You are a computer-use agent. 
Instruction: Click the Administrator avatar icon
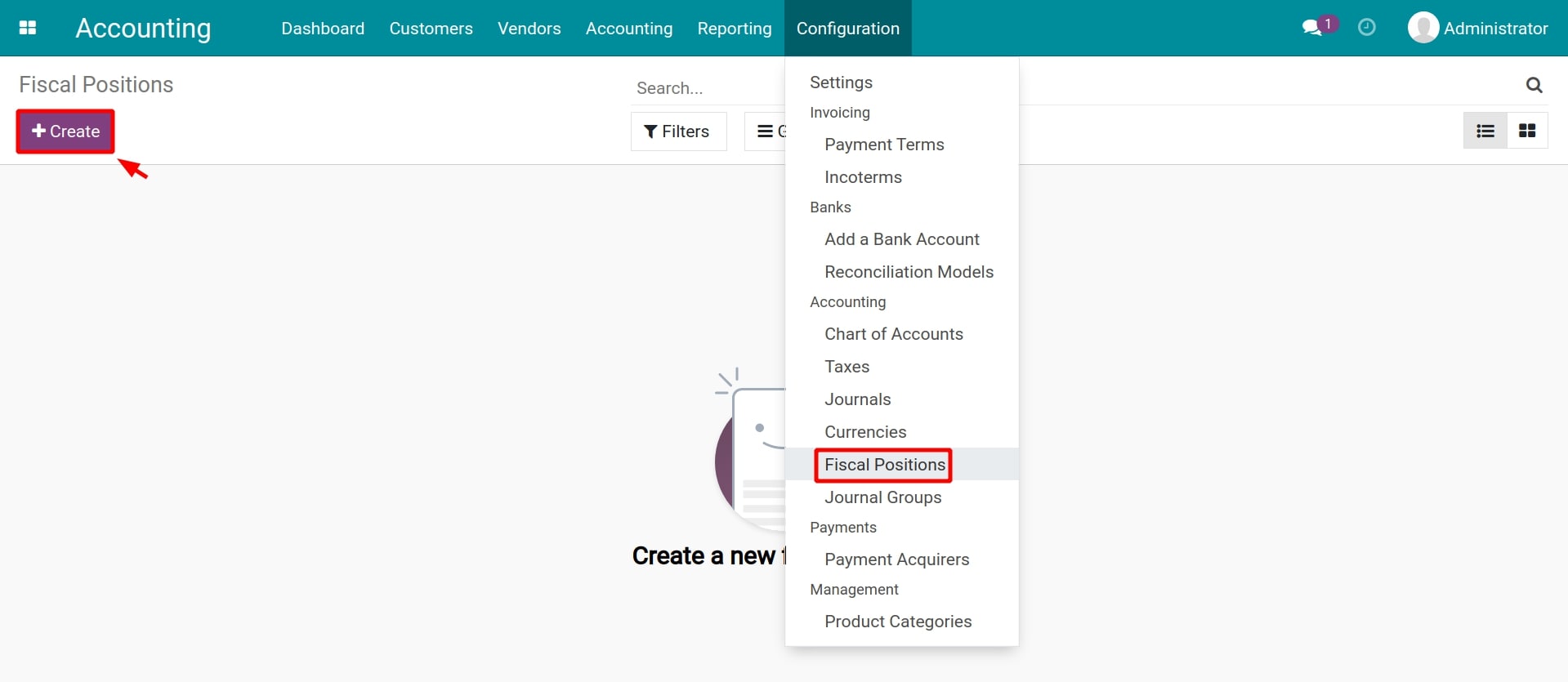point(1423,28)
